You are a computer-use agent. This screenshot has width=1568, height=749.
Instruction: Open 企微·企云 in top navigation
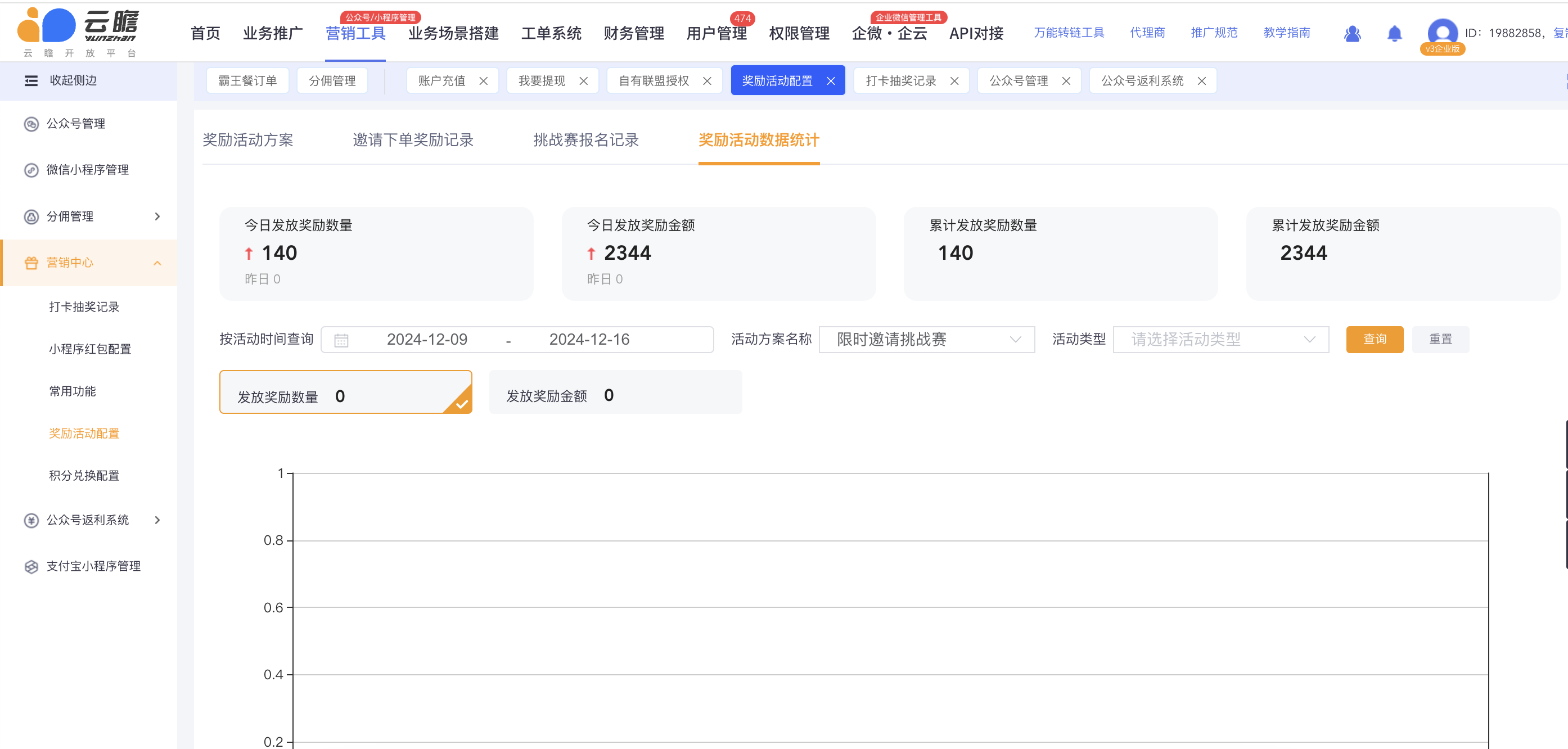coord(889,34)
